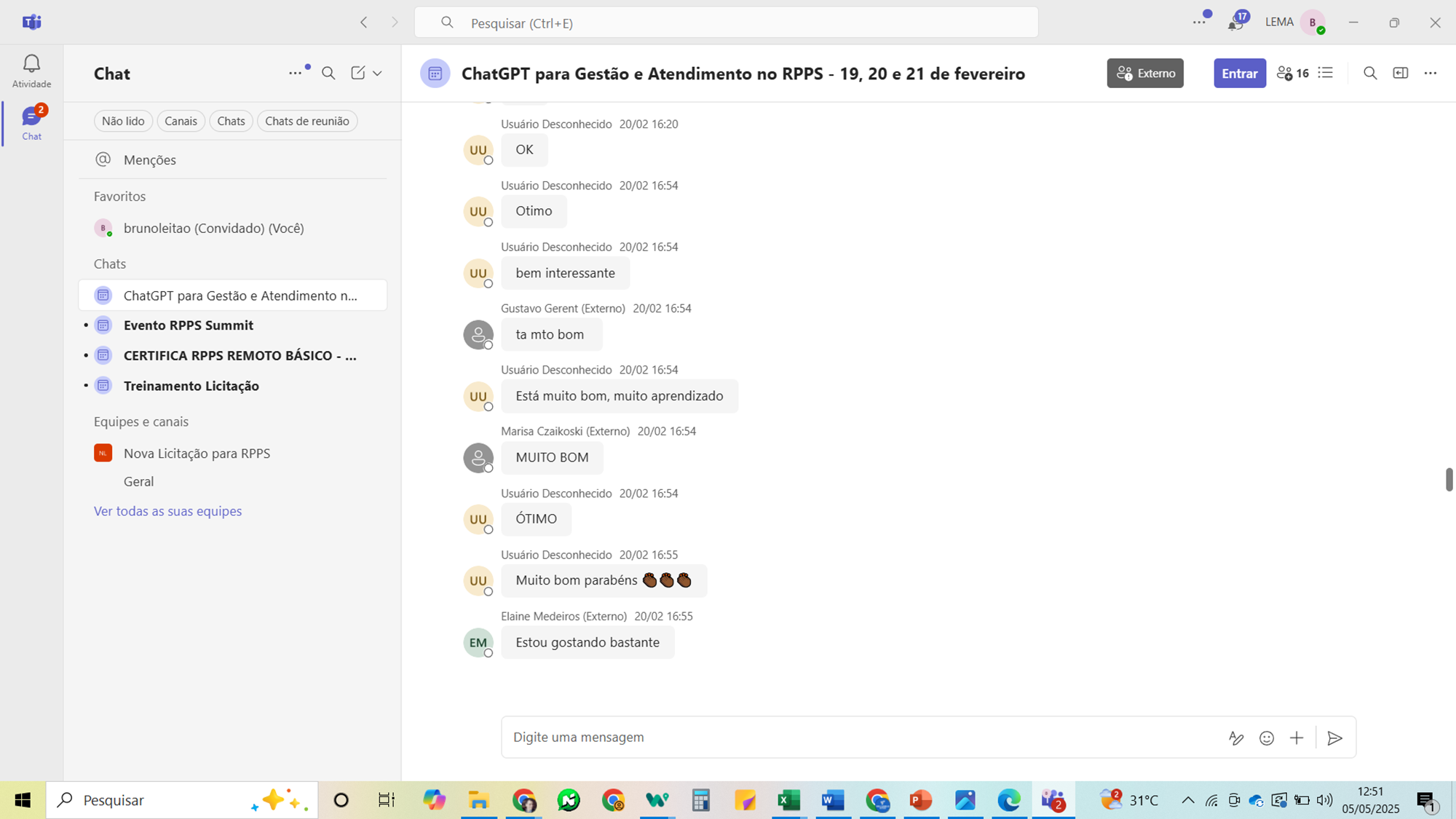Image resolution: width=1456 pixels, height=819 pixels.
Task: Open the Windows Start menu
Action: (23, 800)
